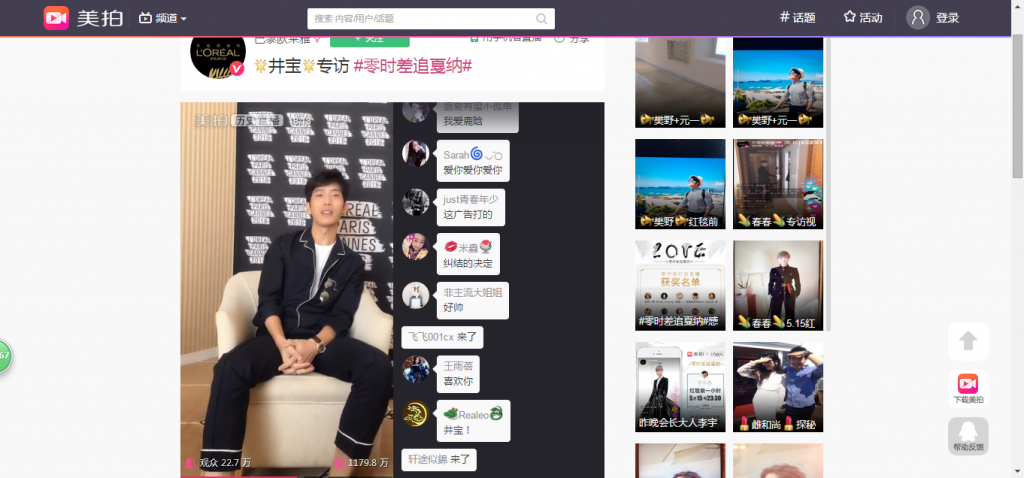The height and width of the screenshot is (478, 1024).
Task: Open 樊野 红毯前 video thumbnail
Action: [680, 184]
